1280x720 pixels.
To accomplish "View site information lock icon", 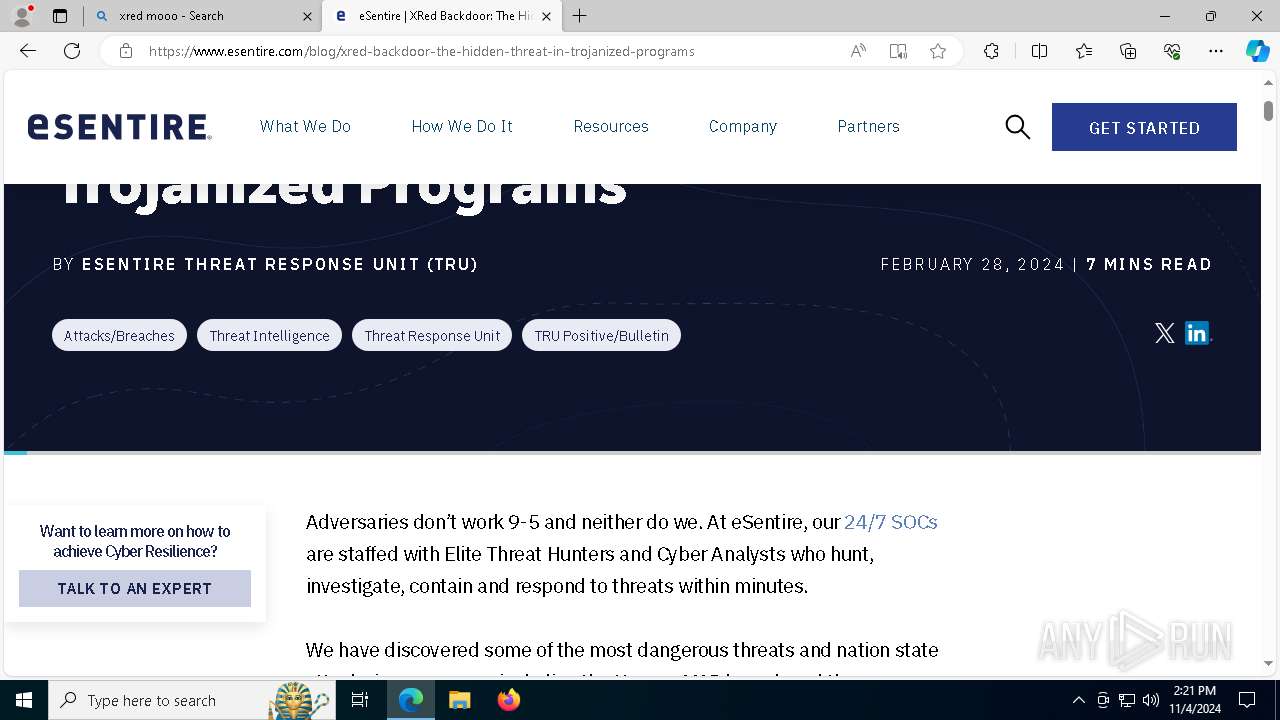I will [126, 51].
